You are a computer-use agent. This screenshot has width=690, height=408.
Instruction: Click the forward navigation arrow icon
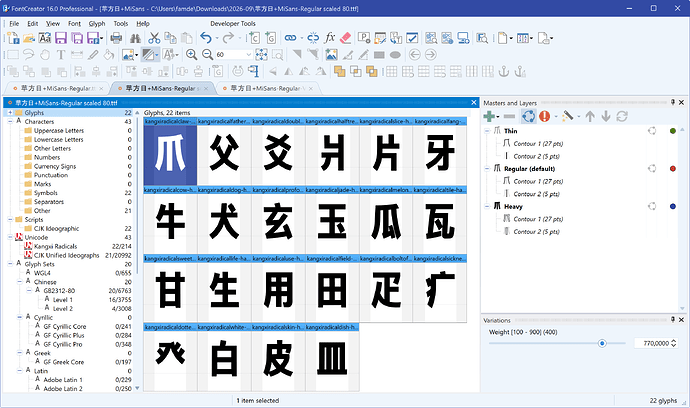point(431,55)
